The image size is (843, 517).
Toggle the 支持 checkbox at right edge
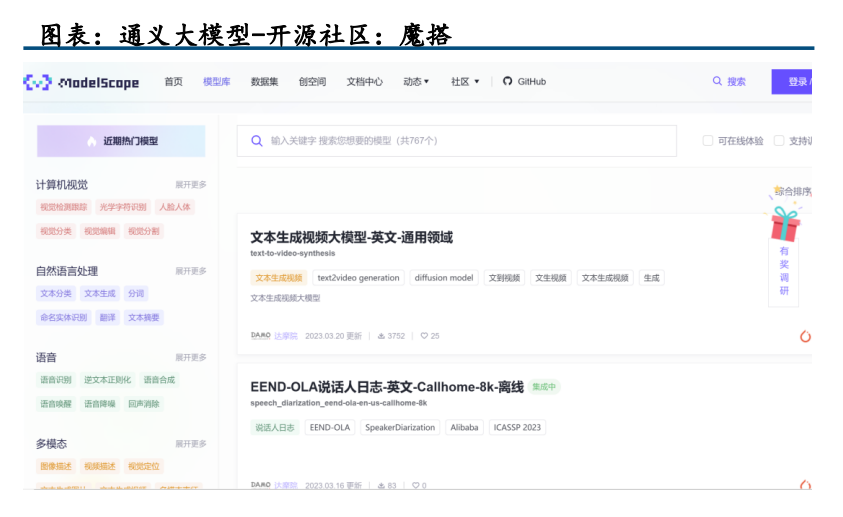pyautogui.click(x=779, y=141)
